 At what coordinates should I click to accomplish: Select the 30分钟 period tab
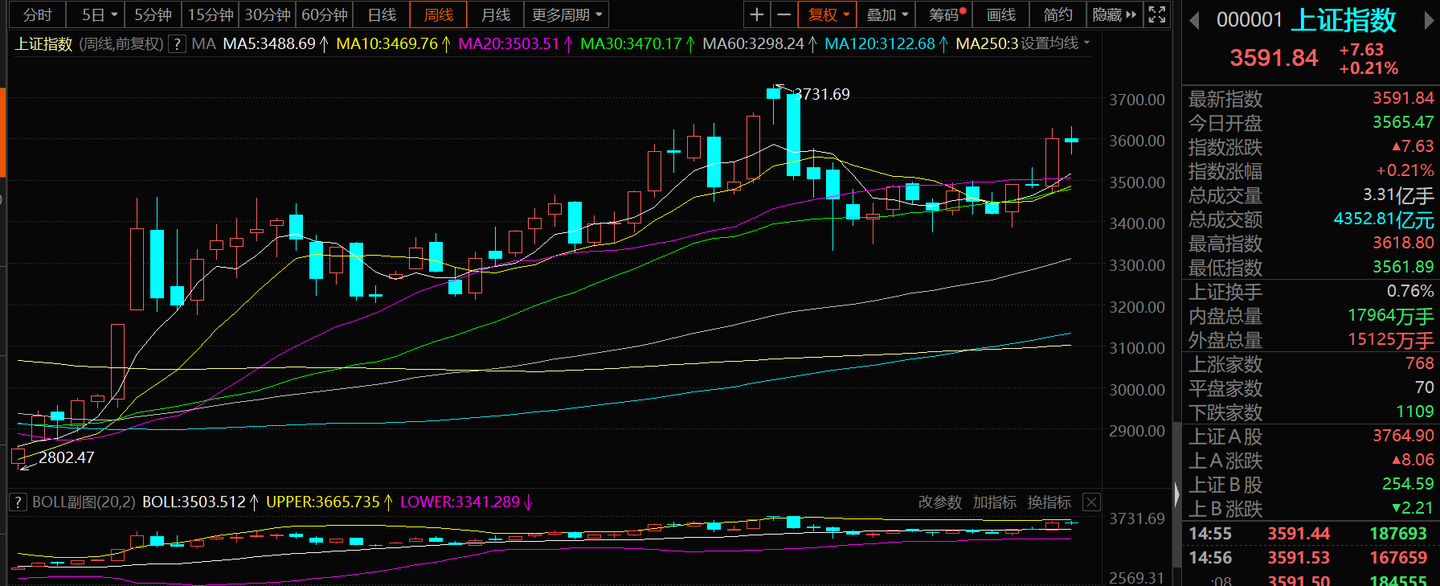pos(268,15)
